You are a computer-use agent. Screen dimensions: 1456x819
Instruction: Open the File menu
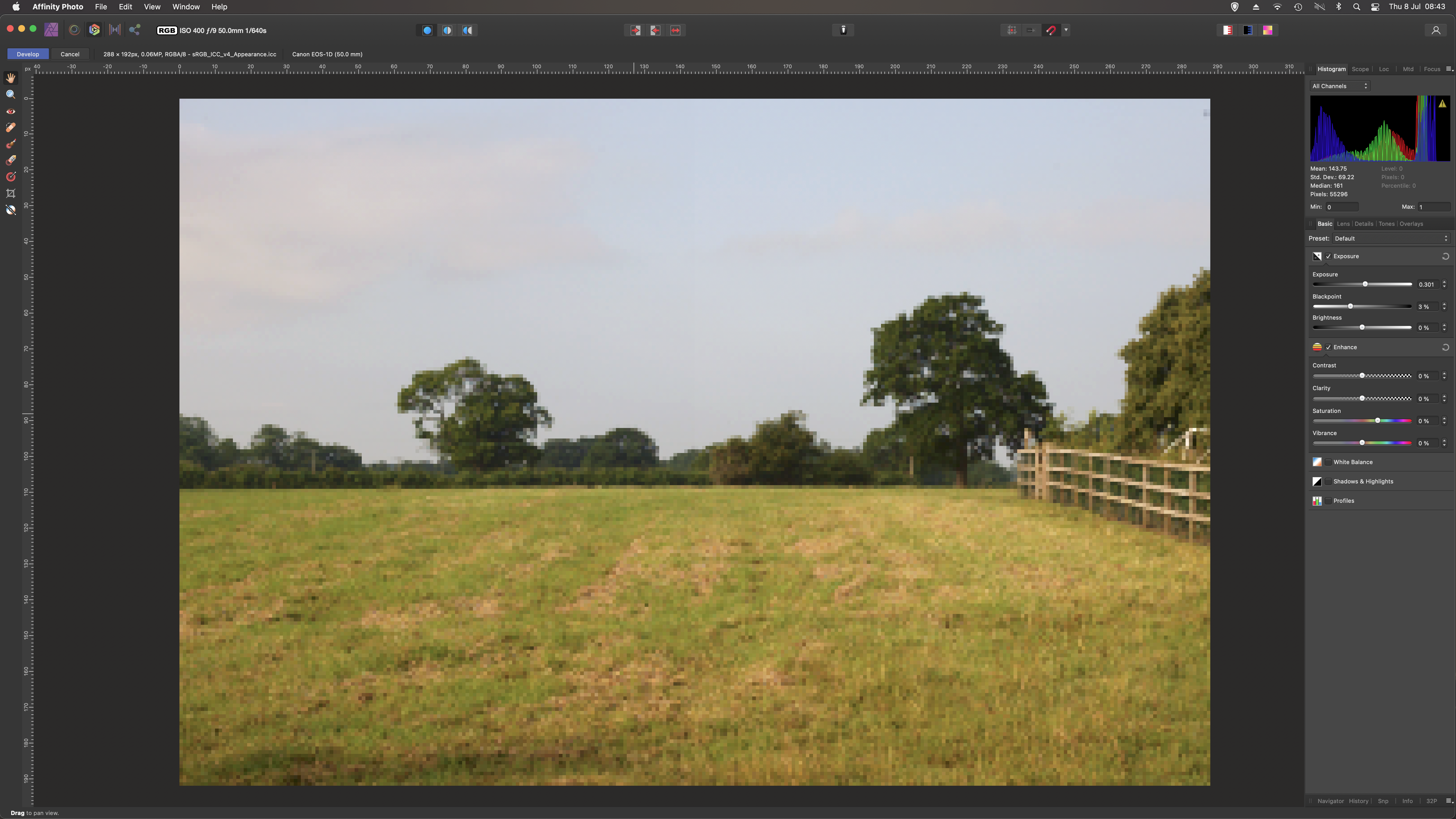(101, 7)
